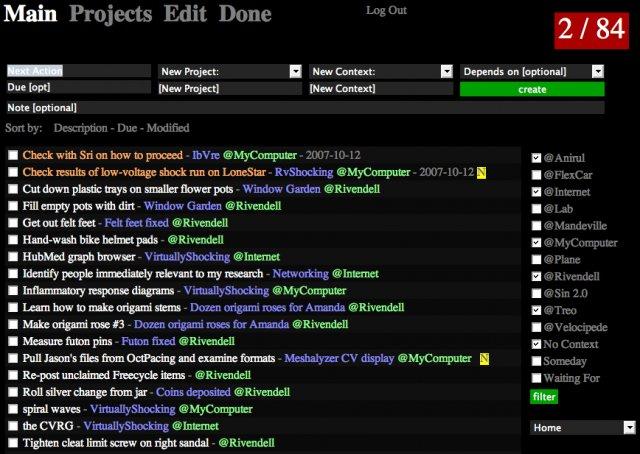The image size is (640, 454).
Task: Open the Edit tab
Action: click(185, 15)
